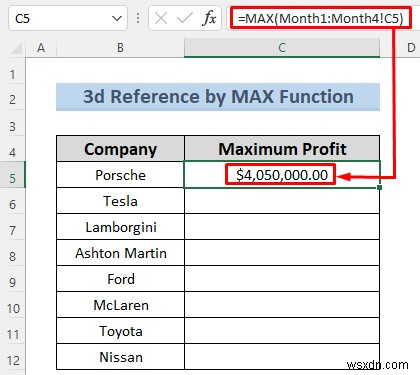Viewport: 420px width, 375px height.
Task: Select the $4,050,000.00 cell
Action: 282,175
